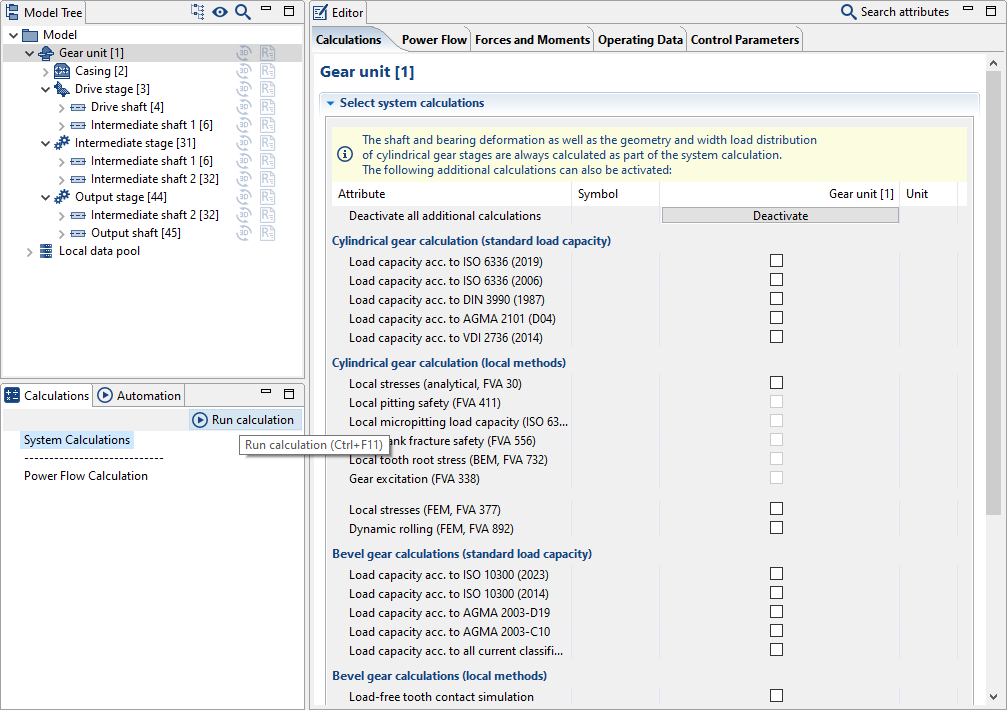Collapse the Intermediate stage [31] tree node
Viewport: 1007px width, 710px height.
click(45, 143)
